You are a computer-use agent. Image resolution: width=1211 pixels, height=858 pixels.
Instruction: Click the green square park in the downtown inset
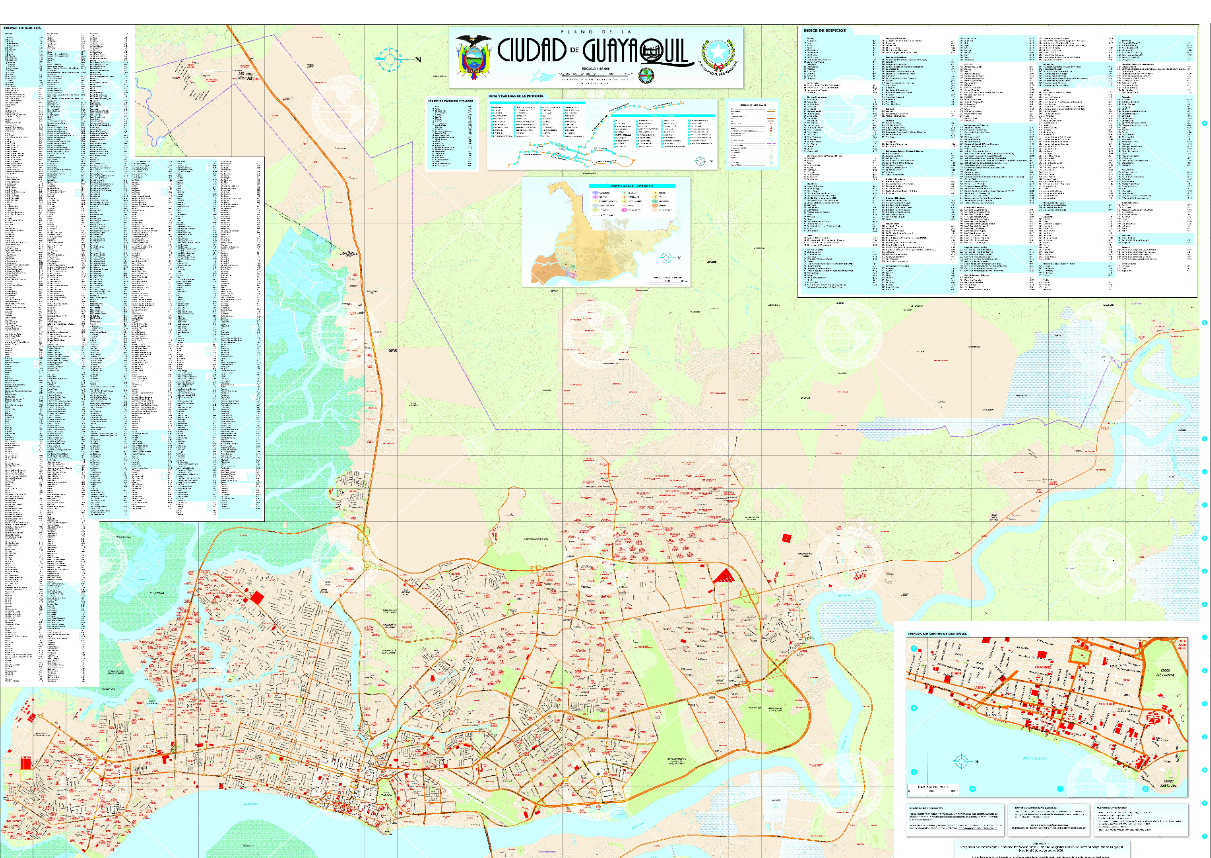pos(1078,655)
